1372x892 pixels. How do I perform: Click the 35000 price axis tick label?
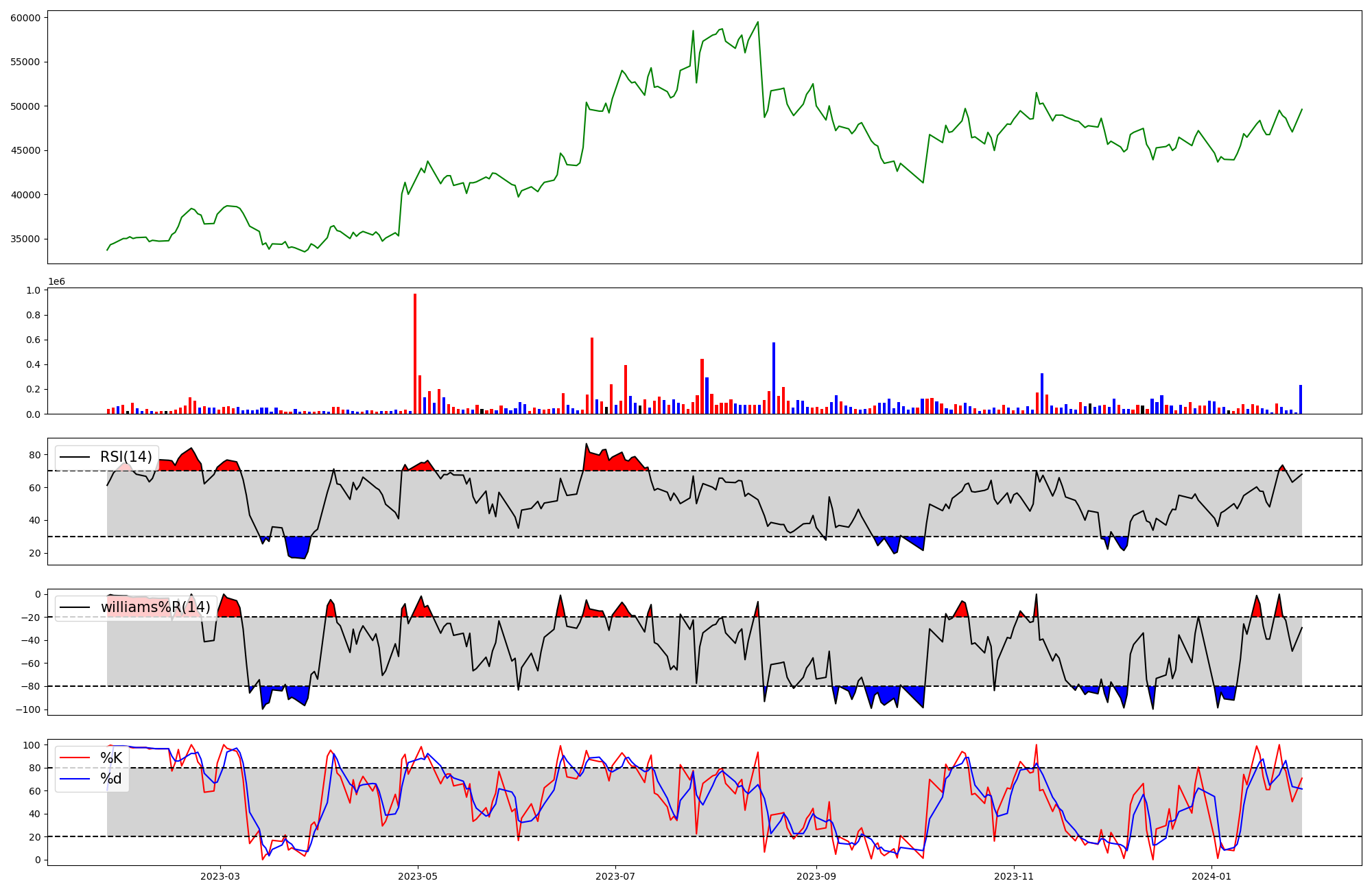point(25,239)
